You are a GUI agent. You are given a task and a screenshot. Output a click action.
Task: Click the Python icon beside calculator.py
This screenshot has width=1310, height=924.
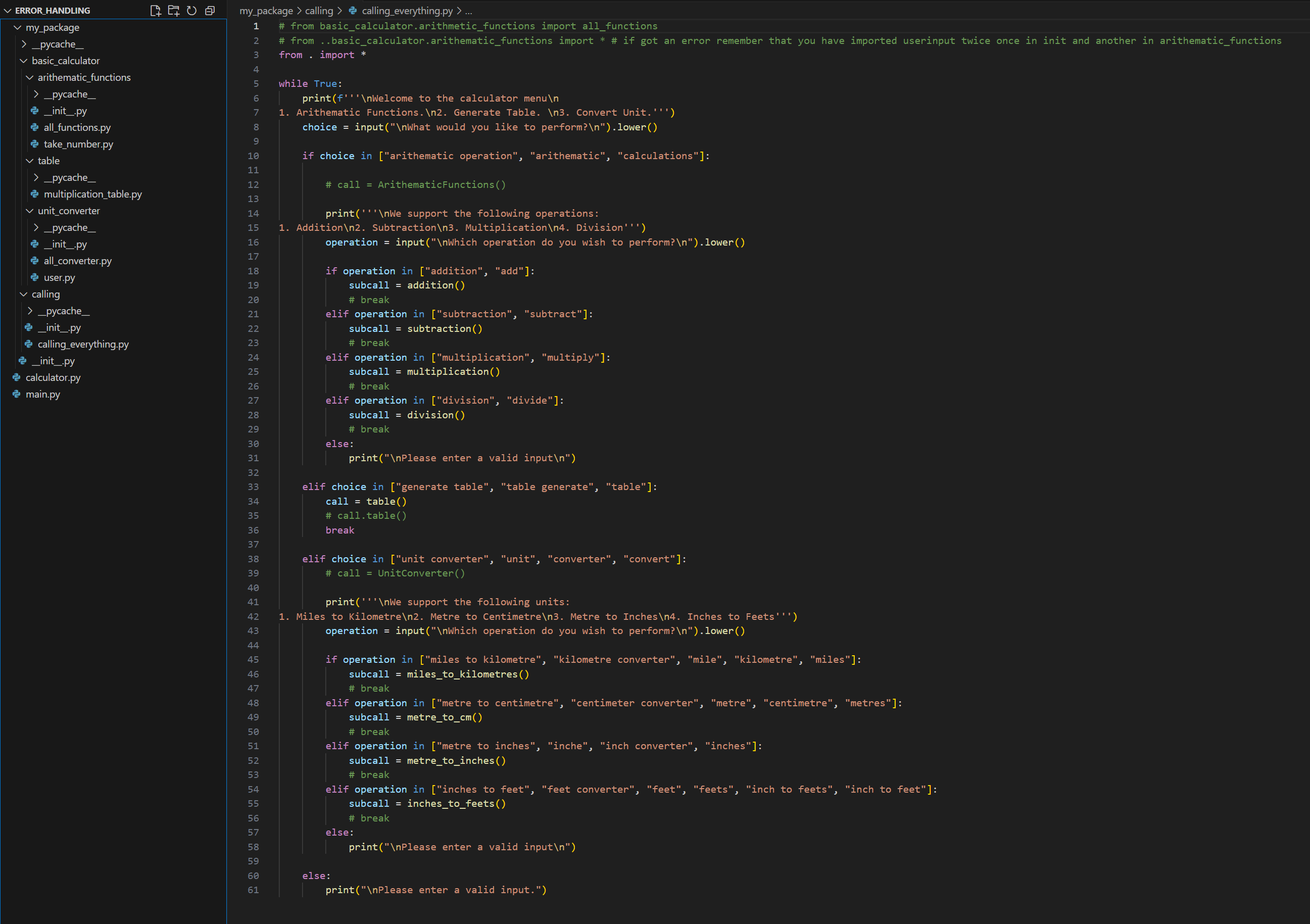click(x=17, y=377)
